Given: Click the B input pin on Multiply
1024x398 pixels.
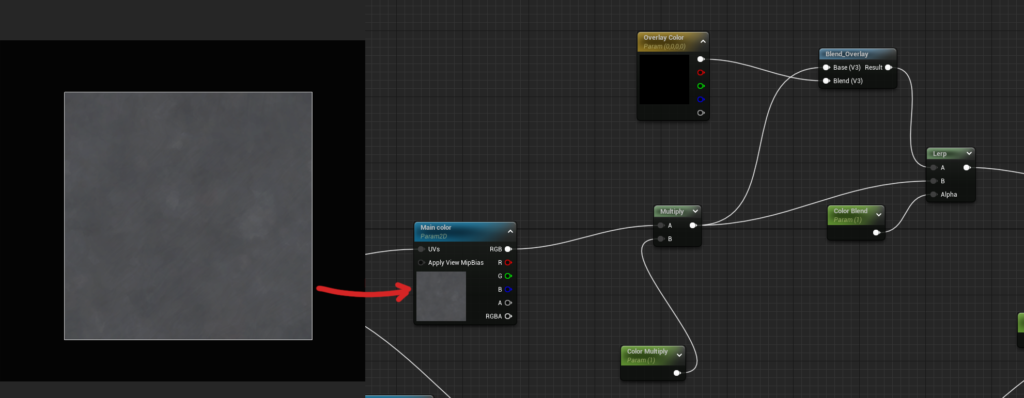Looking at the screenshot, I should [x=661, y=239].
